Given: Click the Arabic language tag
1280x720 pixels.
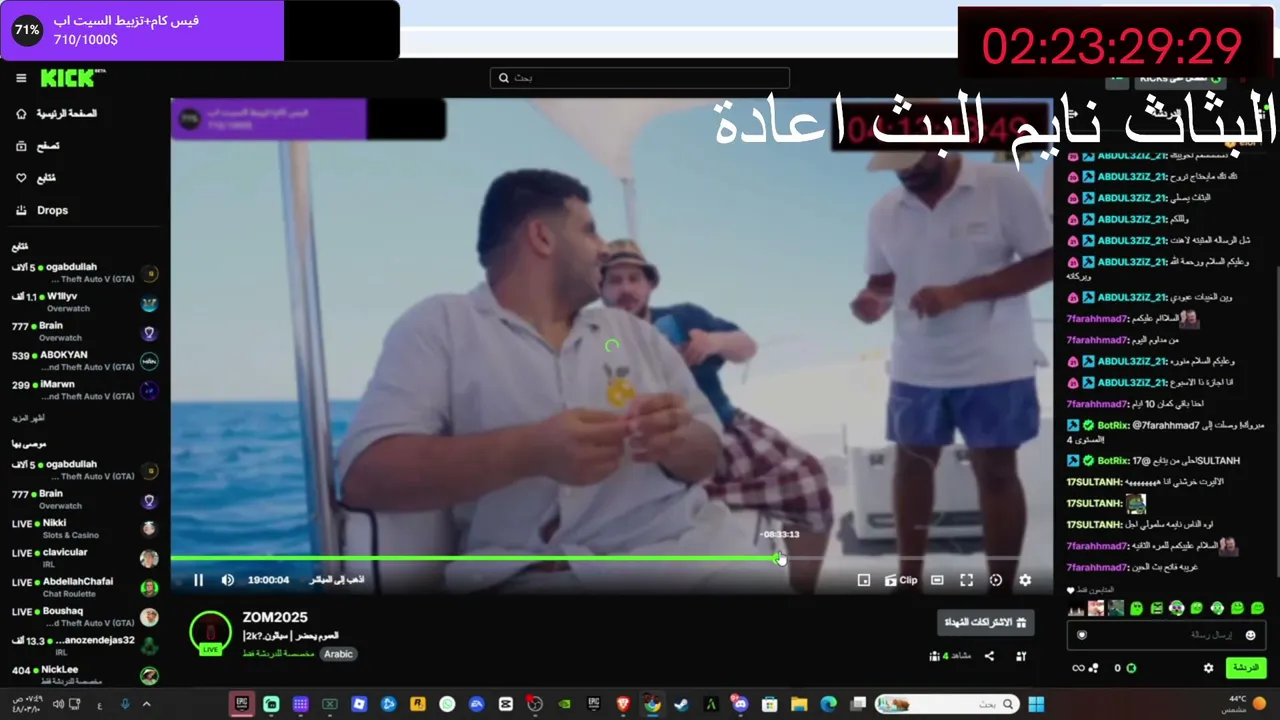Looking at the screenshot, I should 338,654.
